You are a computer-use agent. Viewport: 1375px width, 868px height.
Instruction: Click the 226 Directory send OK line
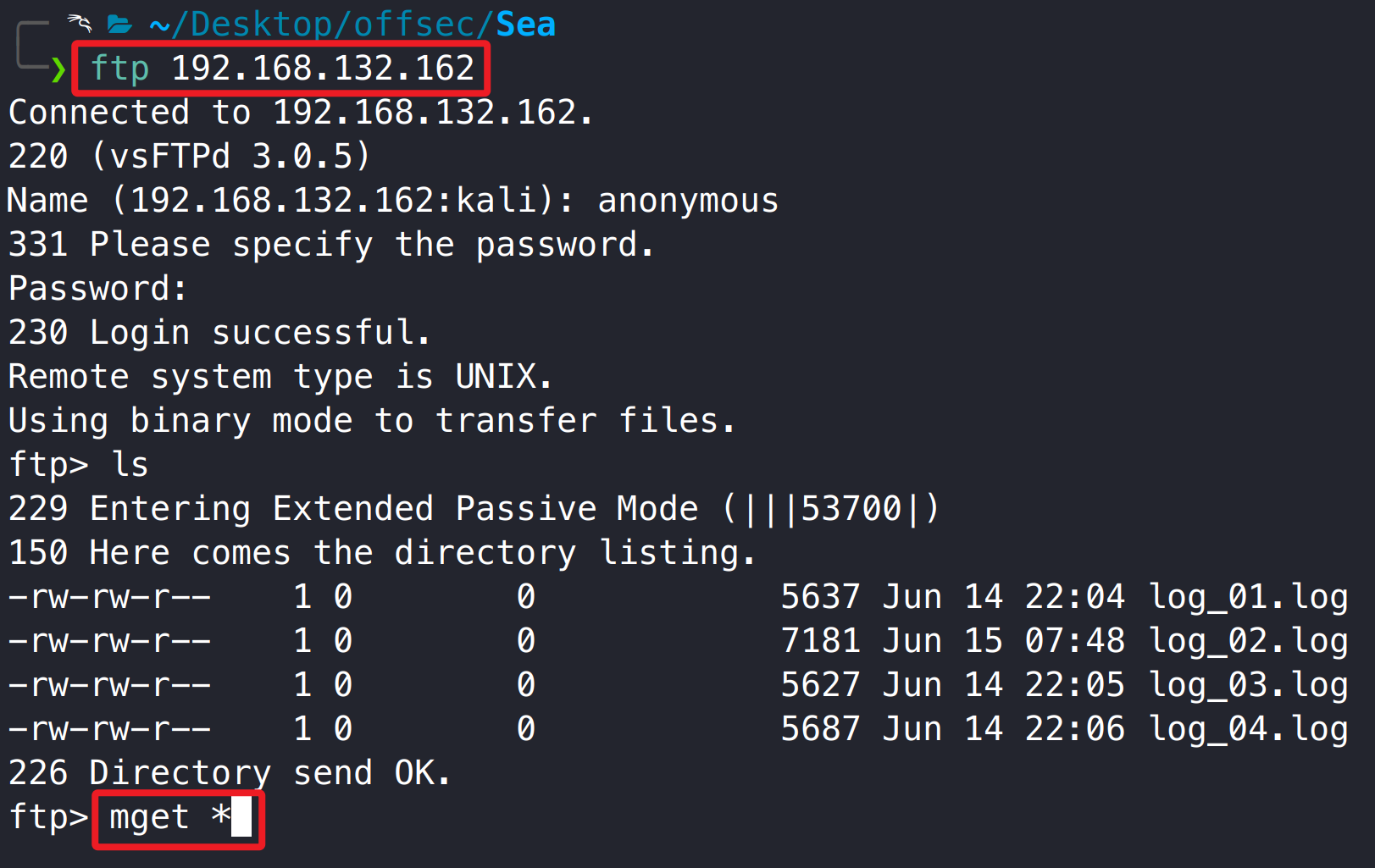(x=229, y=773)
